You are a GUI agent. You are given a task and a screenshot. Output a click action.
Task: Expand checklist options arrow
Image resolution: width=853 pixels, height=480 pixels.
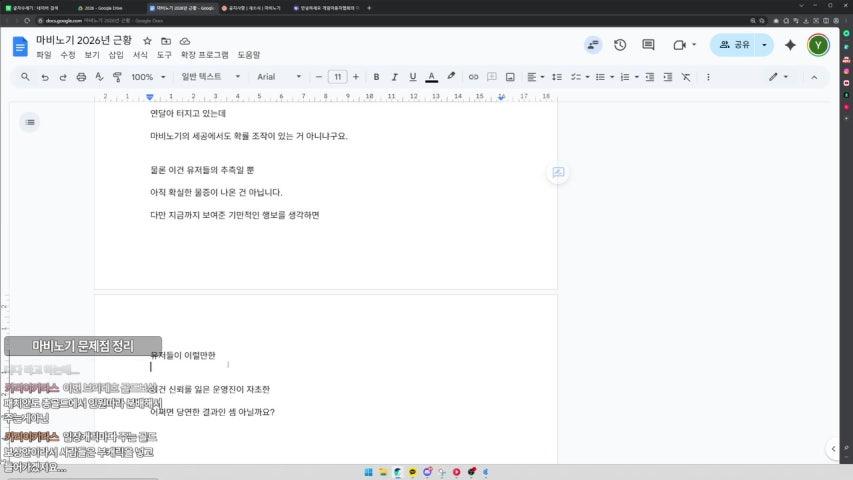pos(587,77)
